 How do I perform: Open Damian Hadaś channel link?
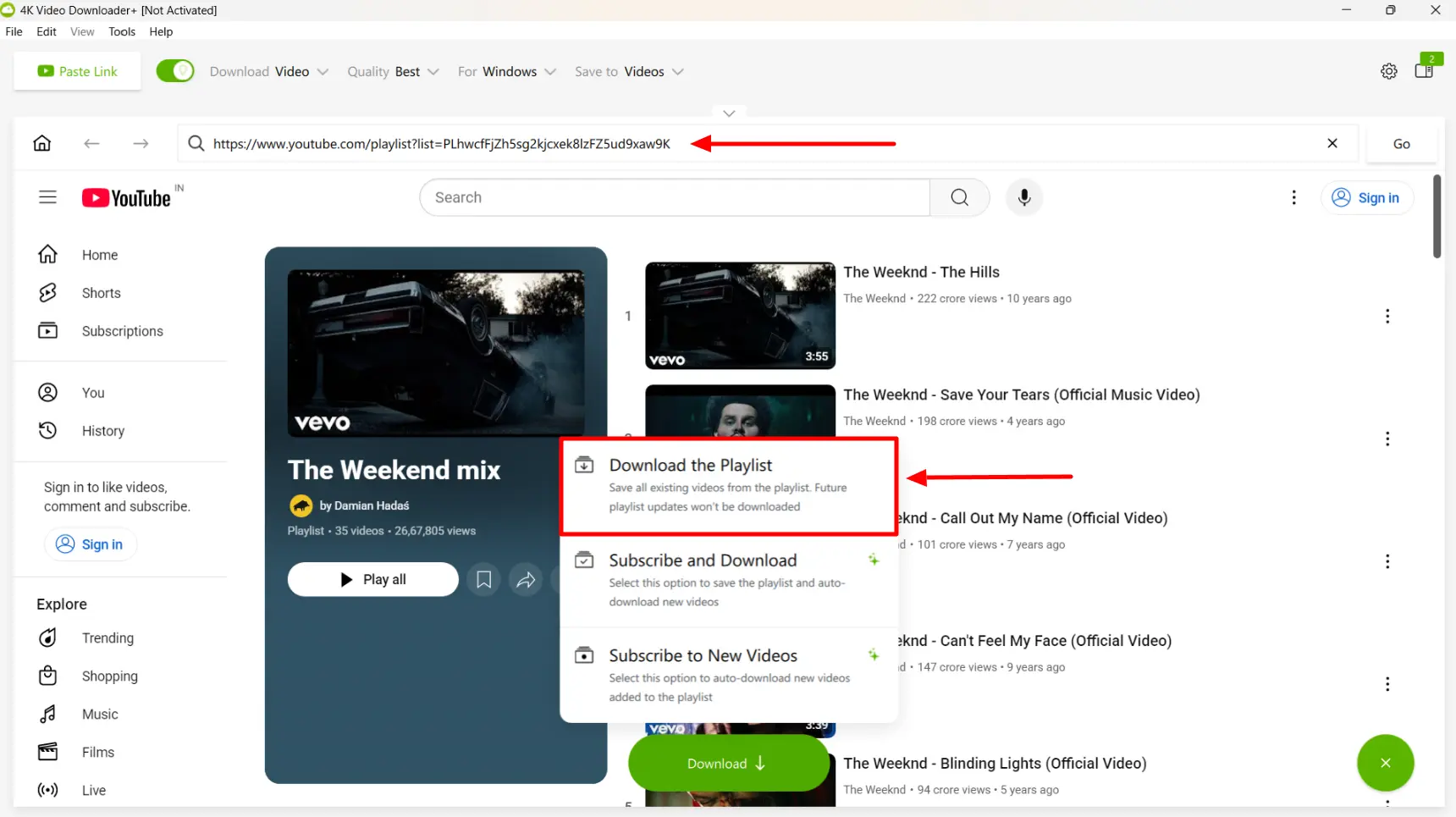pyautogui.click(x=364, y=505)
